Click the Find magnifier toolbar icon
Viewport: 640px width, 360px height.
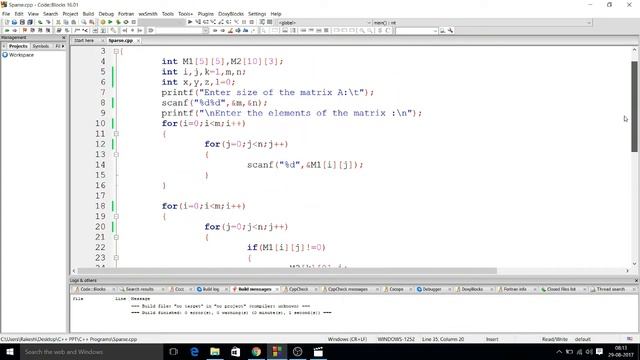point(84,22)
